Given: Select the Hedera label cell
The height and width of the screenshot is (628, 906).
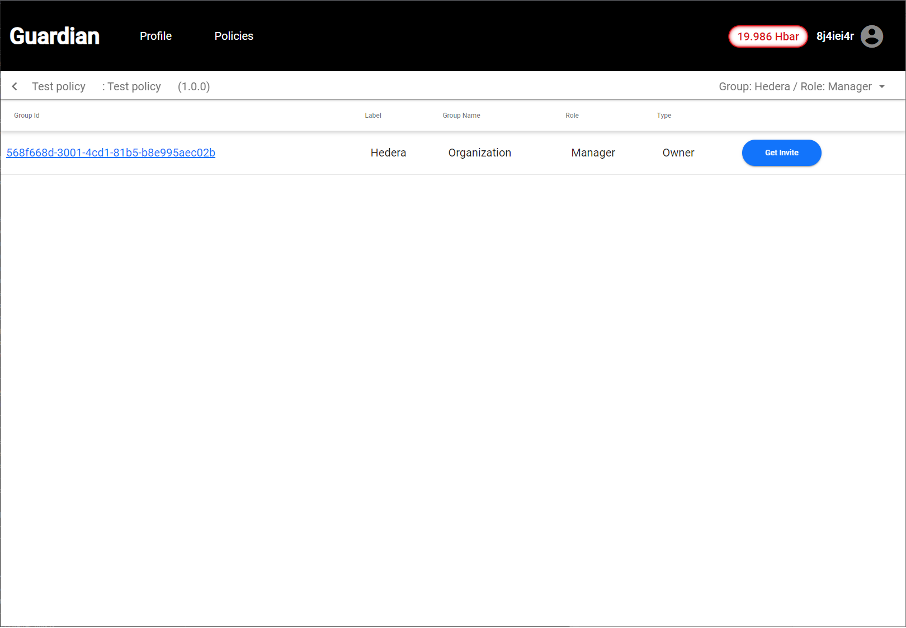Looking at the screenshot, I should pos(388,153).
